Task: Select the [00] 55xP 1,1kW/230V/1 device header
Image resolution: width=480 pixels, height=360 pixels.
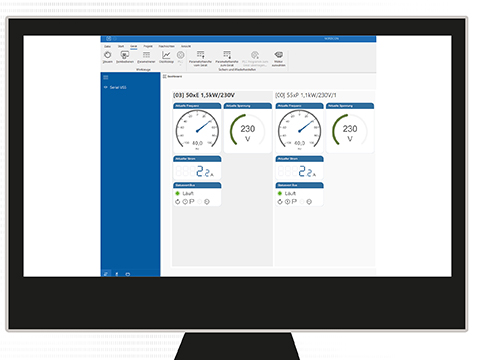Action: pos(306,95)
